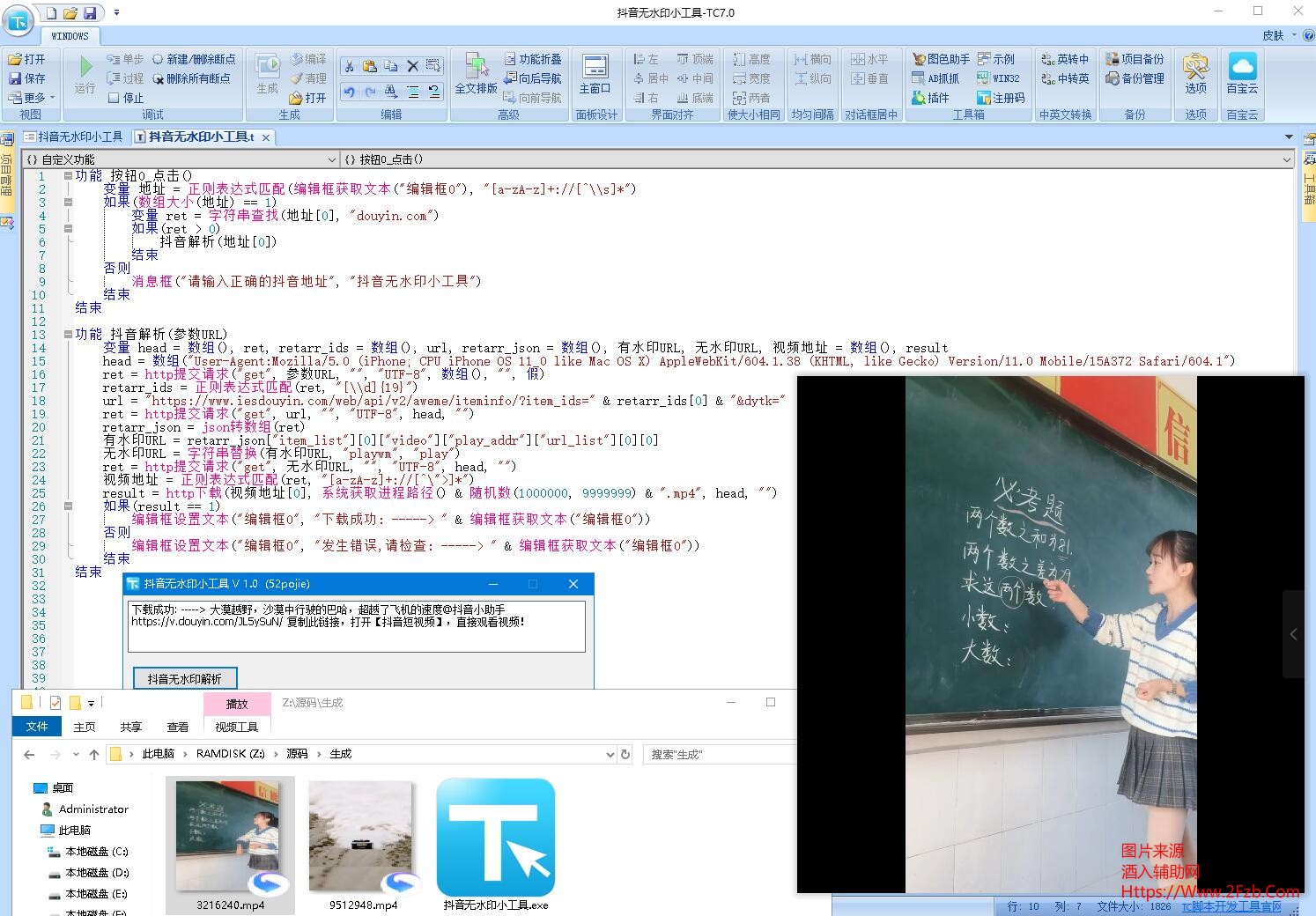Click the 搜索"生成" search field
Image resolution: width=1316 pixels, height=916 pixels.
tap(718, 755)
